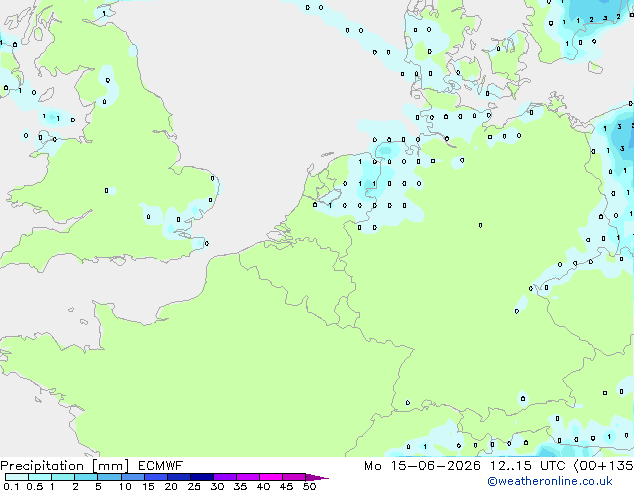This screenshot has width=634, height=490.
Task: Click the 'Precipitation [mm]' title text
Action: pyautogui.click(x=65, y=466)
